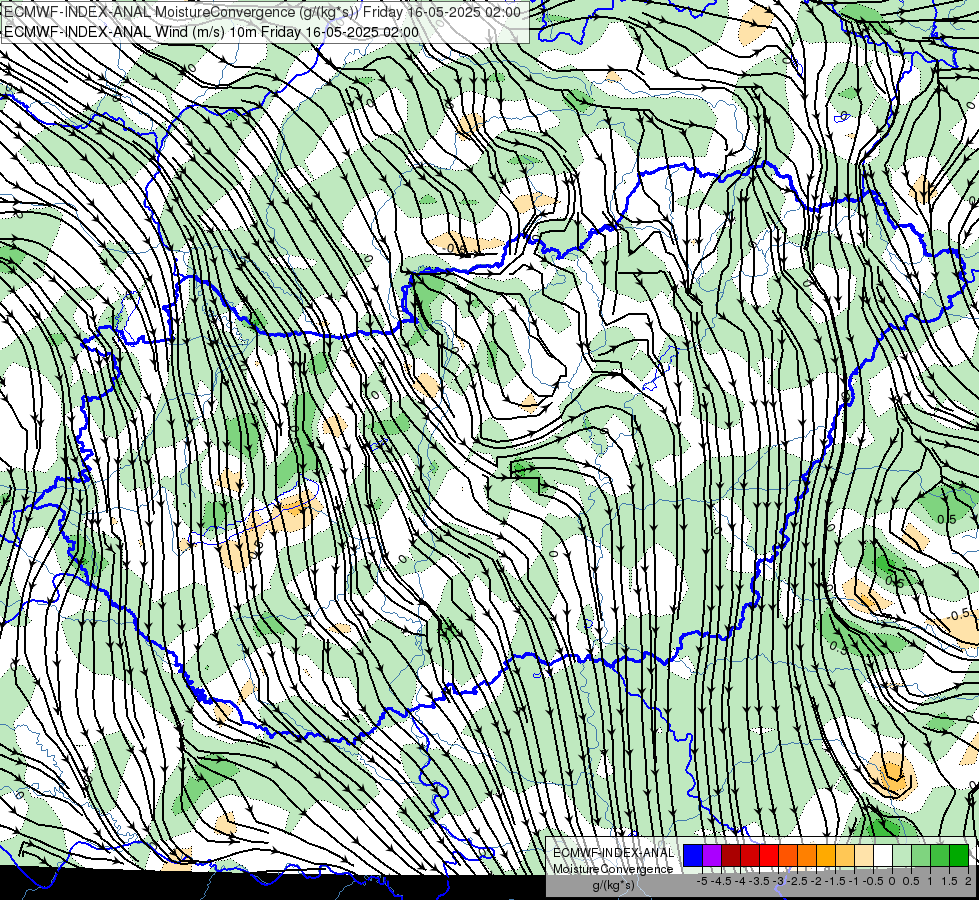Viewport: 979px width, 900px height.
Task: Pick the darkest green legend swatch
Action: 959,856
